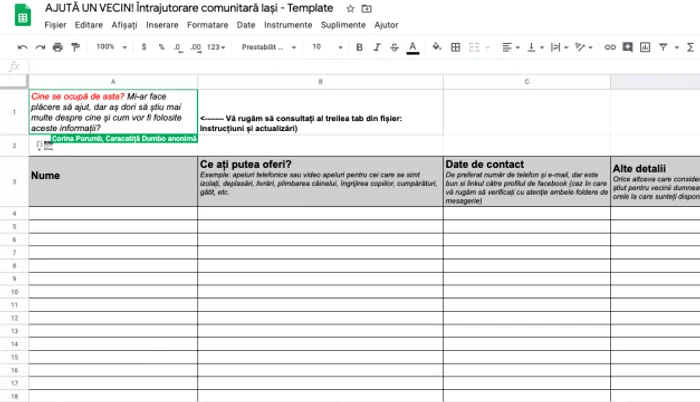The height and width of the screenshot is (402, 700).
Task: Expand the merge cells dropdown arrow
Action: point(488,47)
